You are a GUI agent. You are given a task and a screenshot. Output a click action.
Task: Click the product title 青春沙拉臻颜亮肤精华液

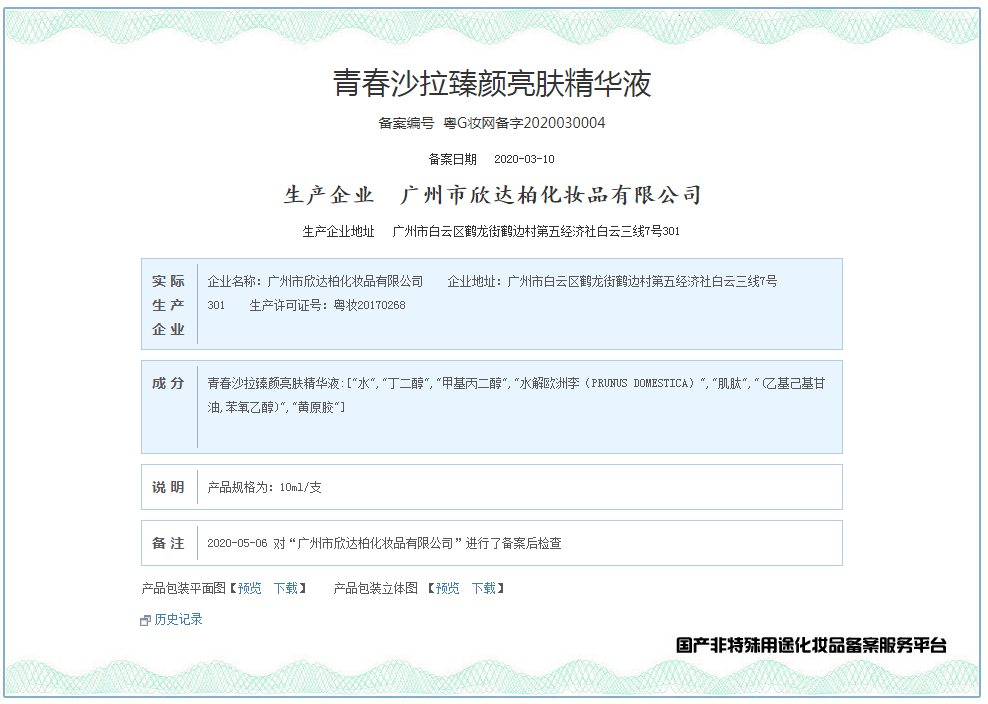492,84
